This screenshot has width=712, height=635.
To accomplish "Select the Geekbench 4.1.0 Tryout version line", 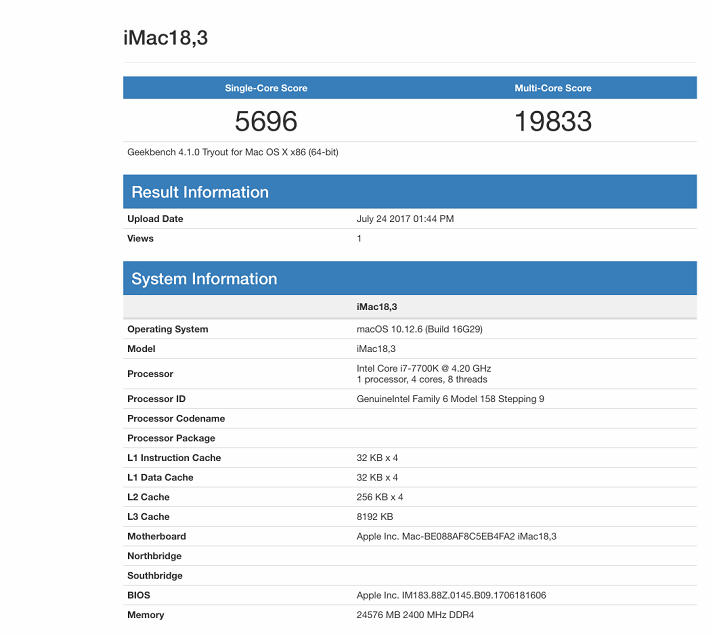I will coord(232,152).
